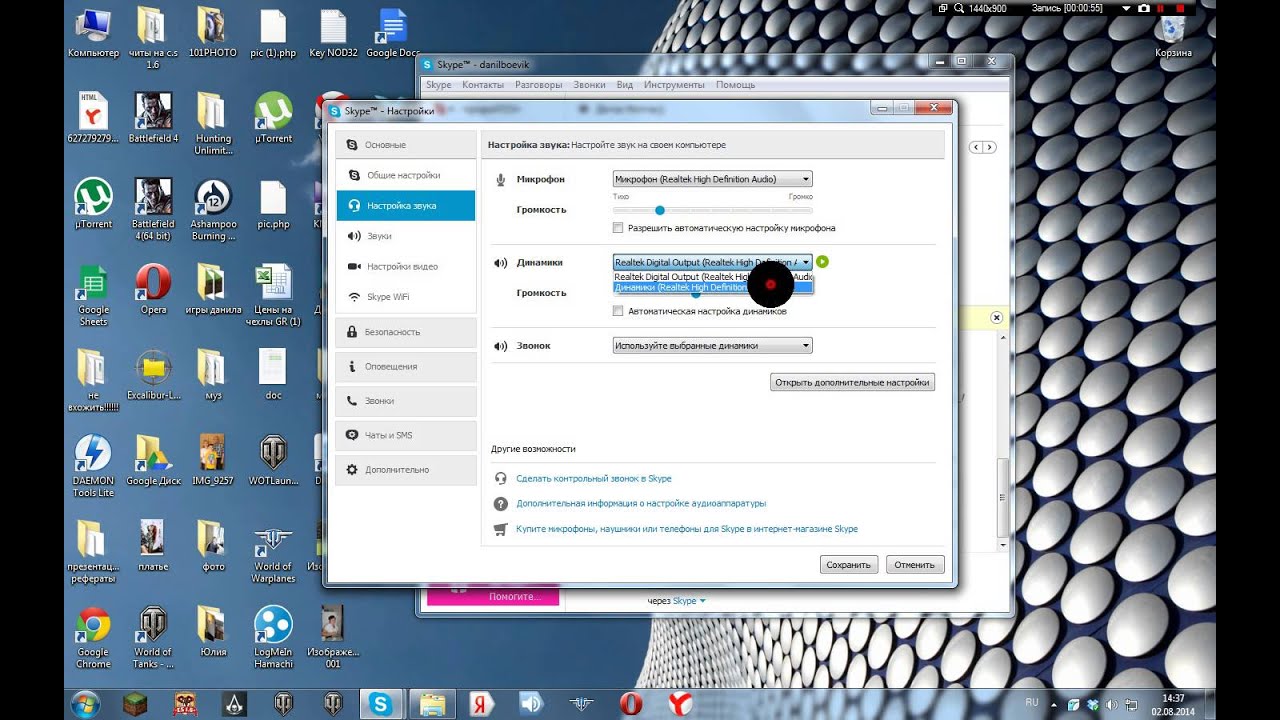
Task: Choose Динамики (Realtek High Definition) list option
Action: click(713, 287)
